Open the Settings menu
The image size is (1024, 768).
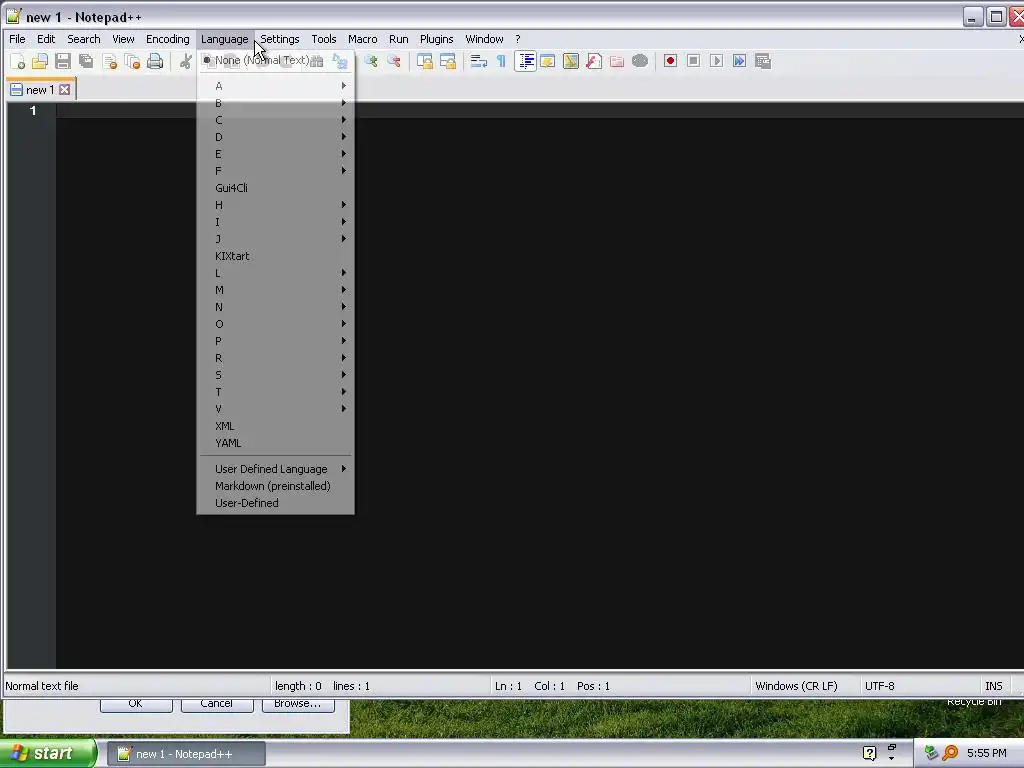280,39
